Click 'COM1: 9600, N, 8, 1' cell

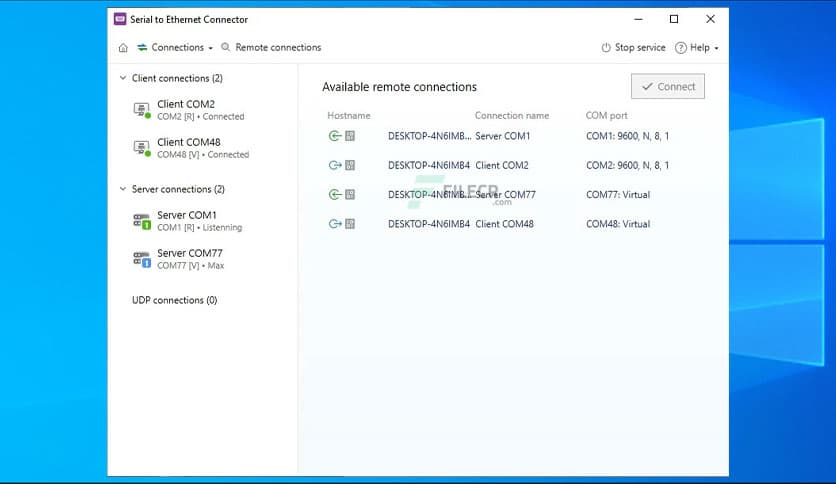coord(628,136)
